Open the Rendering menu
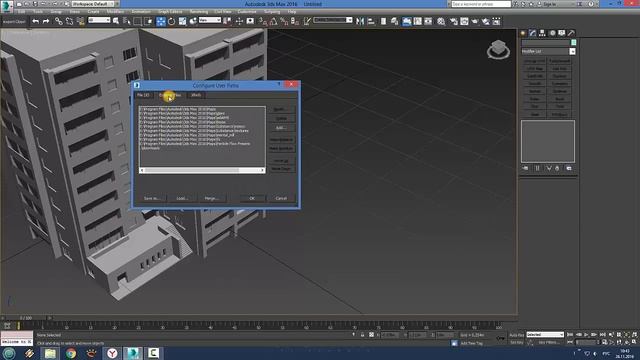The image size is (640, 360). click(199, 12)
